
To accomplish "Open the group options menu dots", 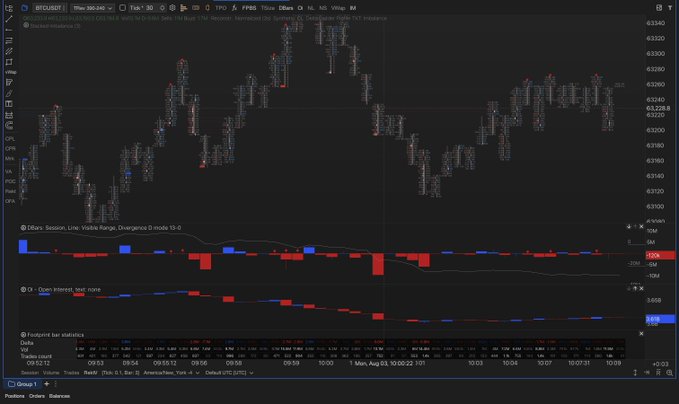I will (55, 384).
